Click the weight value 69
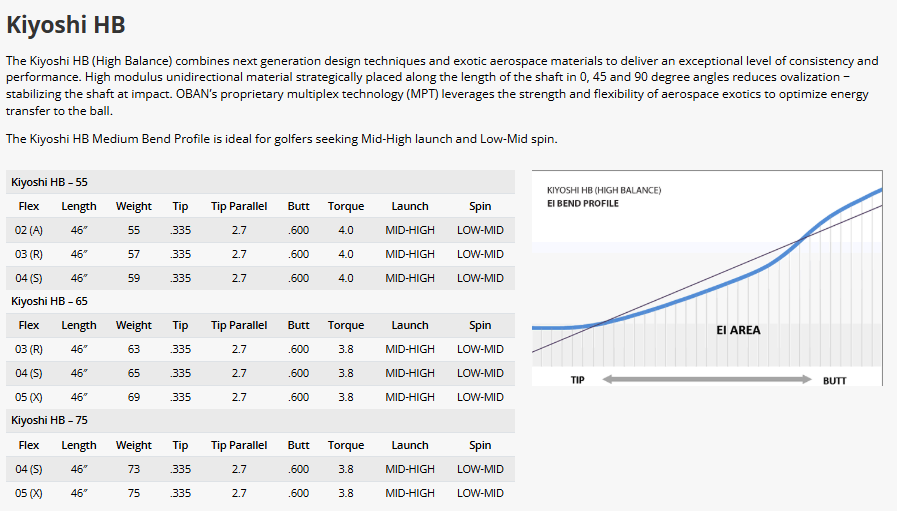Image resolution: width=897 pixels, height=511 pixels. [133, 397]
